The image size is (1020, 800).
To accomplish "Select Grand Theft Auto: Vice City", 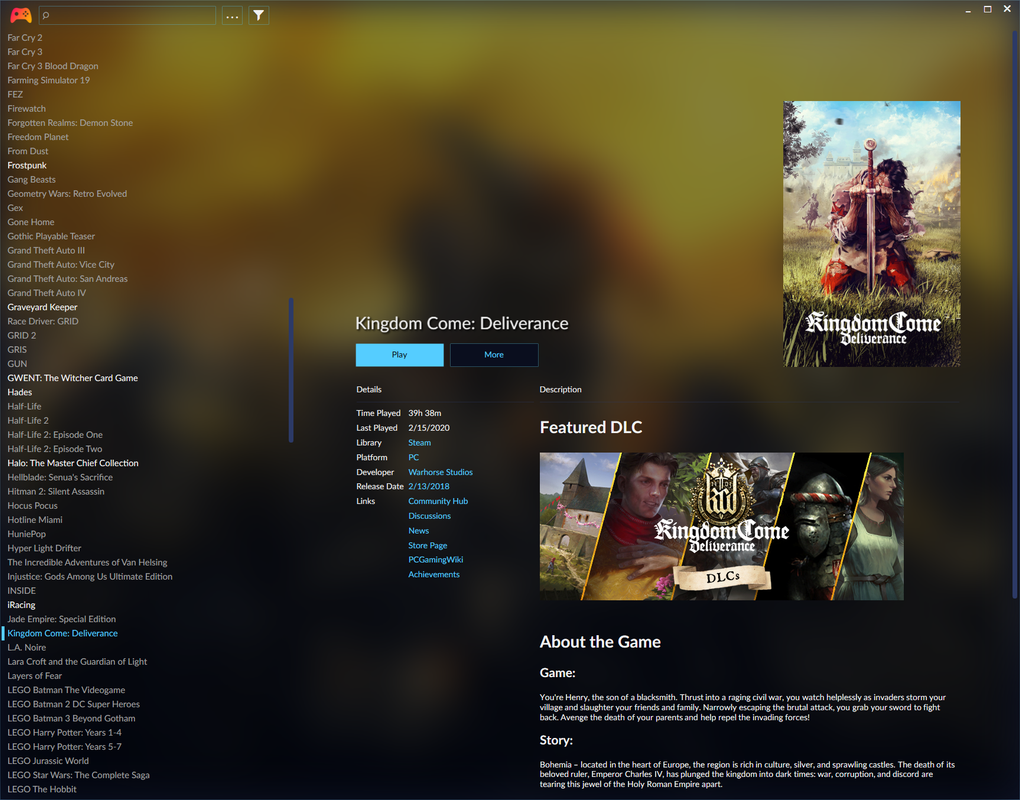I will point(60,265).
